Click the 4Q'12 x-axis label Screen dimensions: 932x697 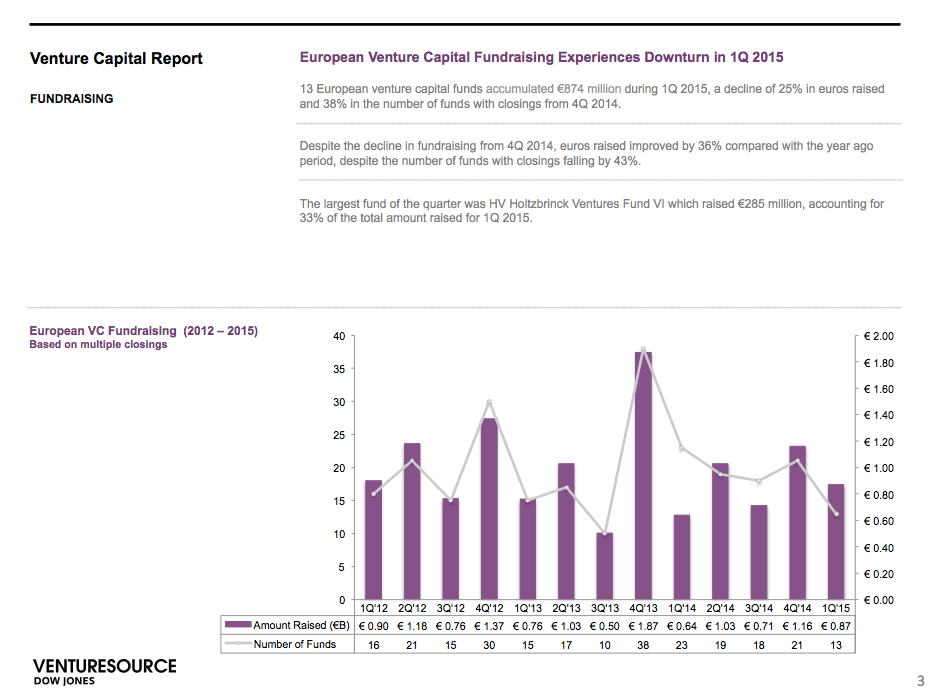coord(489,608)
